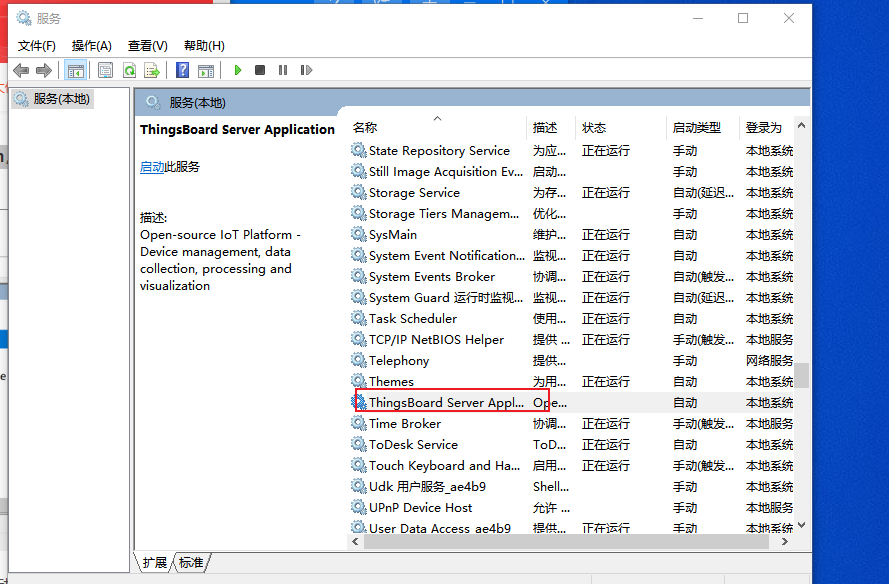Toggle the console tree pane visibility
This screenshot has height=584, width=889.
pos(76,70)
